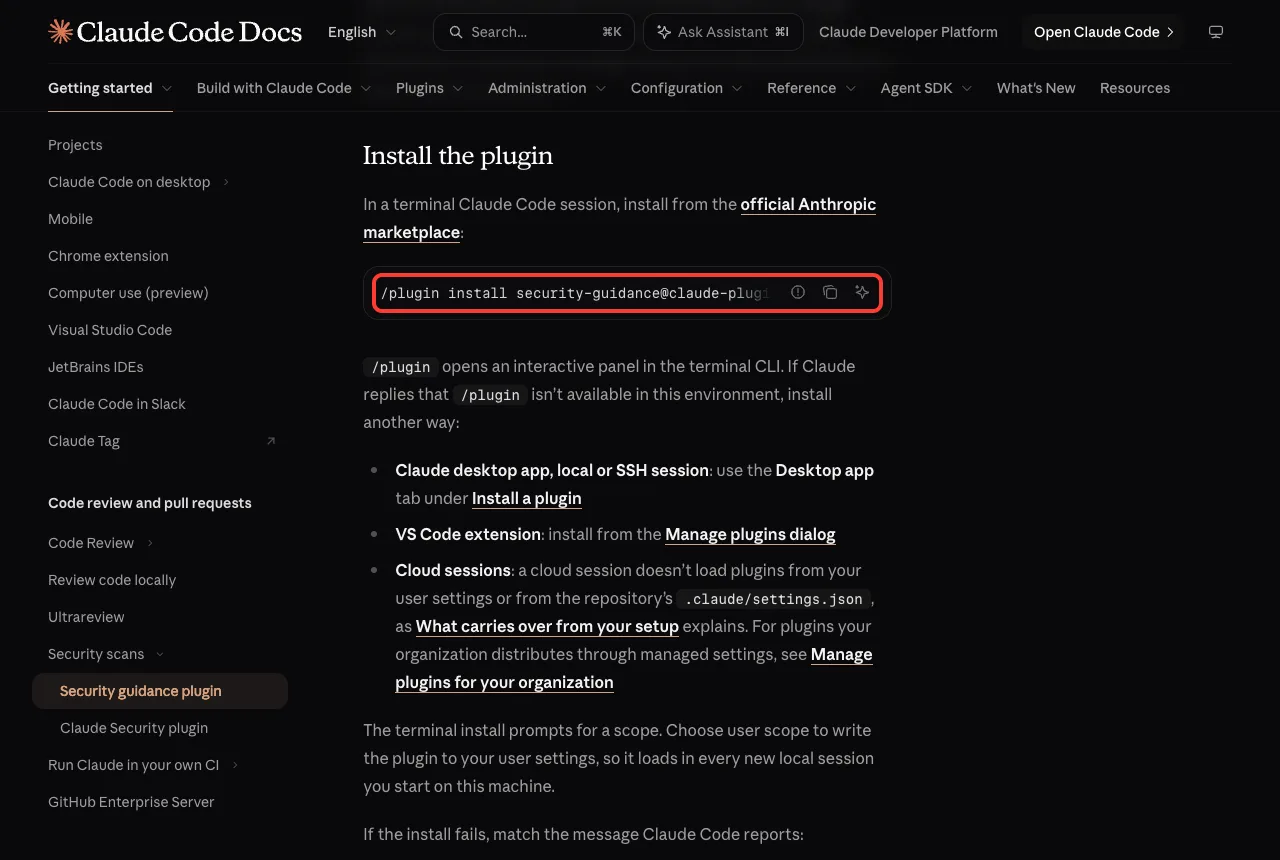Open the Resources tab

tap(1135, 88)
